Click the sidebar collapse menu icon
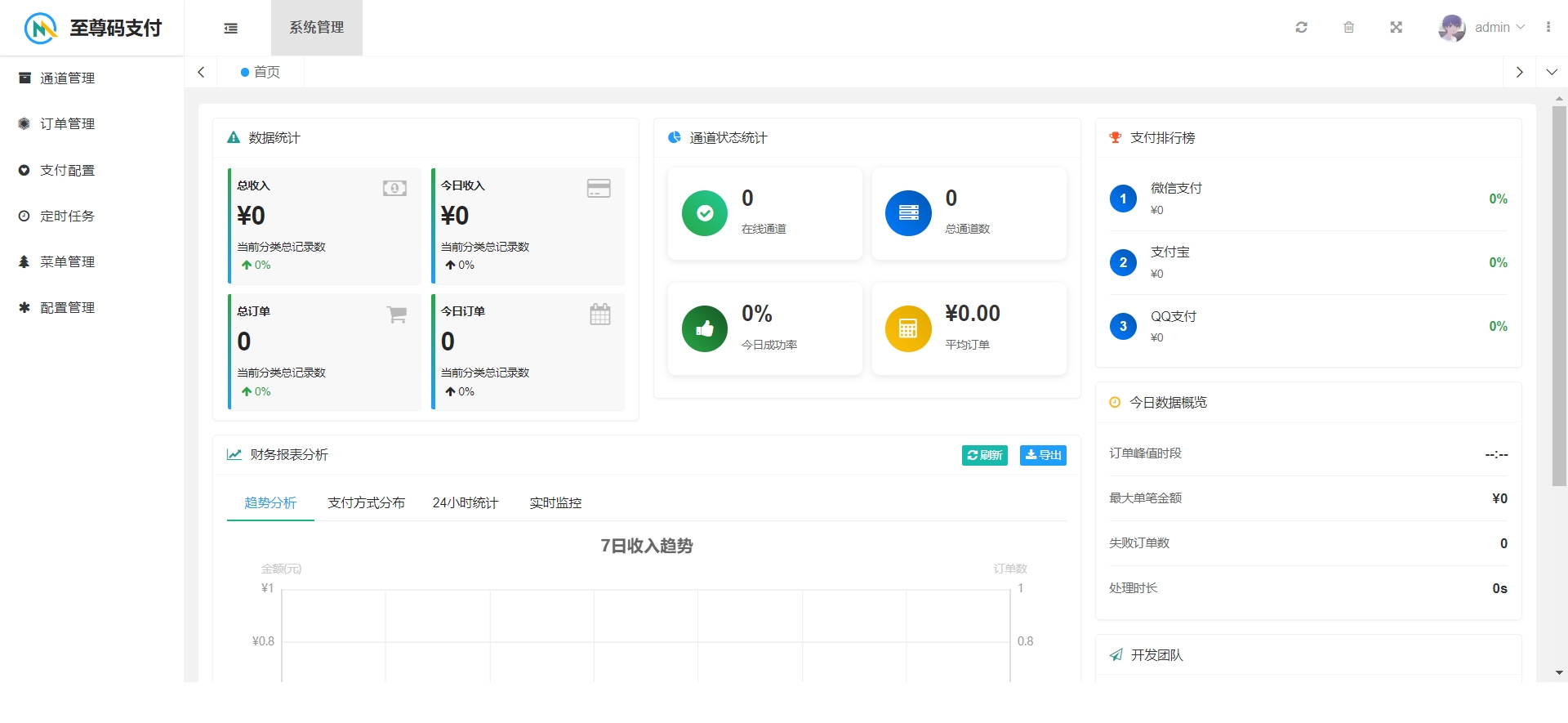The width and height of the screenshot is (1568, 723). coord(231,28)
